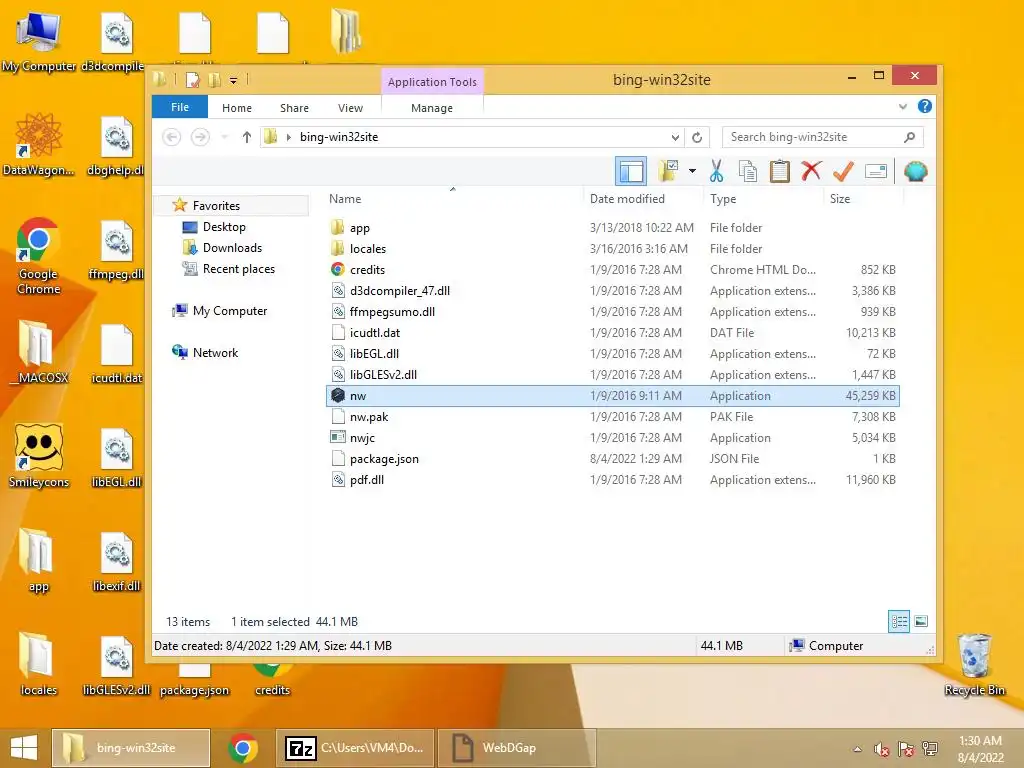Click the Windows Start button
The image size is (1024, 768).
24,748
